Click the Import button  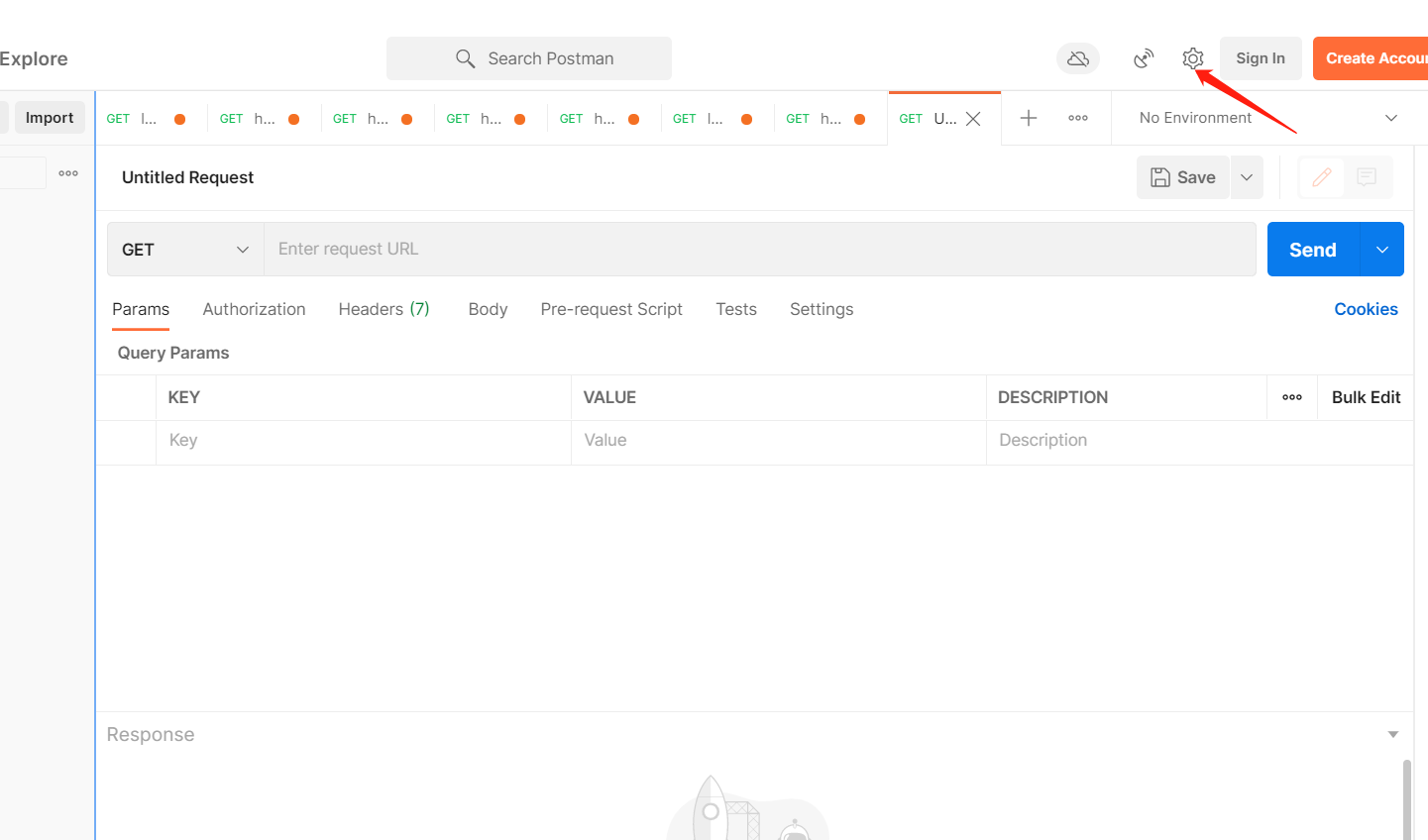click(50, 118)
